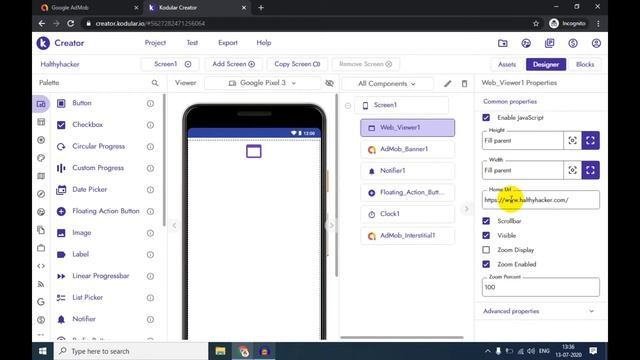
Task: Collapse the palette panel left arrow
Action: click(x=174, y=225)
